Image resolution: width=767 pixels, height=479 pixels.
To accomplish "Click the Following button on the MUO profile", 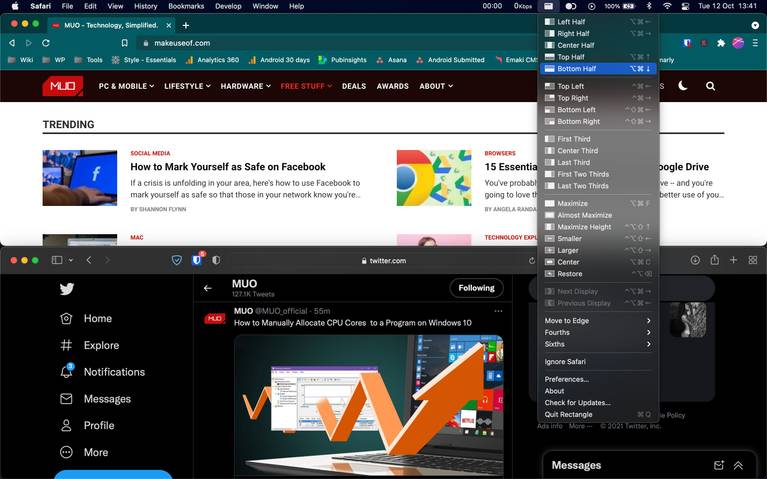I will [476, 288].
